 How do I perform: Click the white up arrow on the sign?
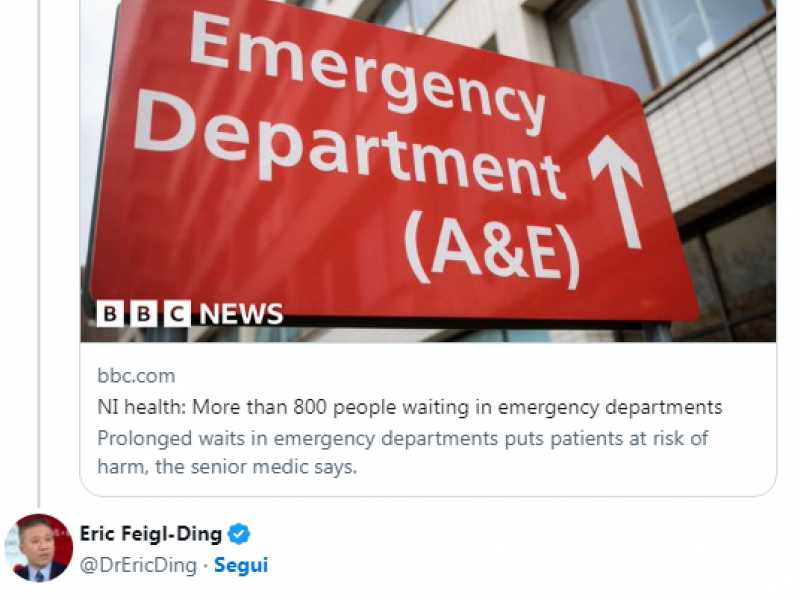[x=616, y=191]
